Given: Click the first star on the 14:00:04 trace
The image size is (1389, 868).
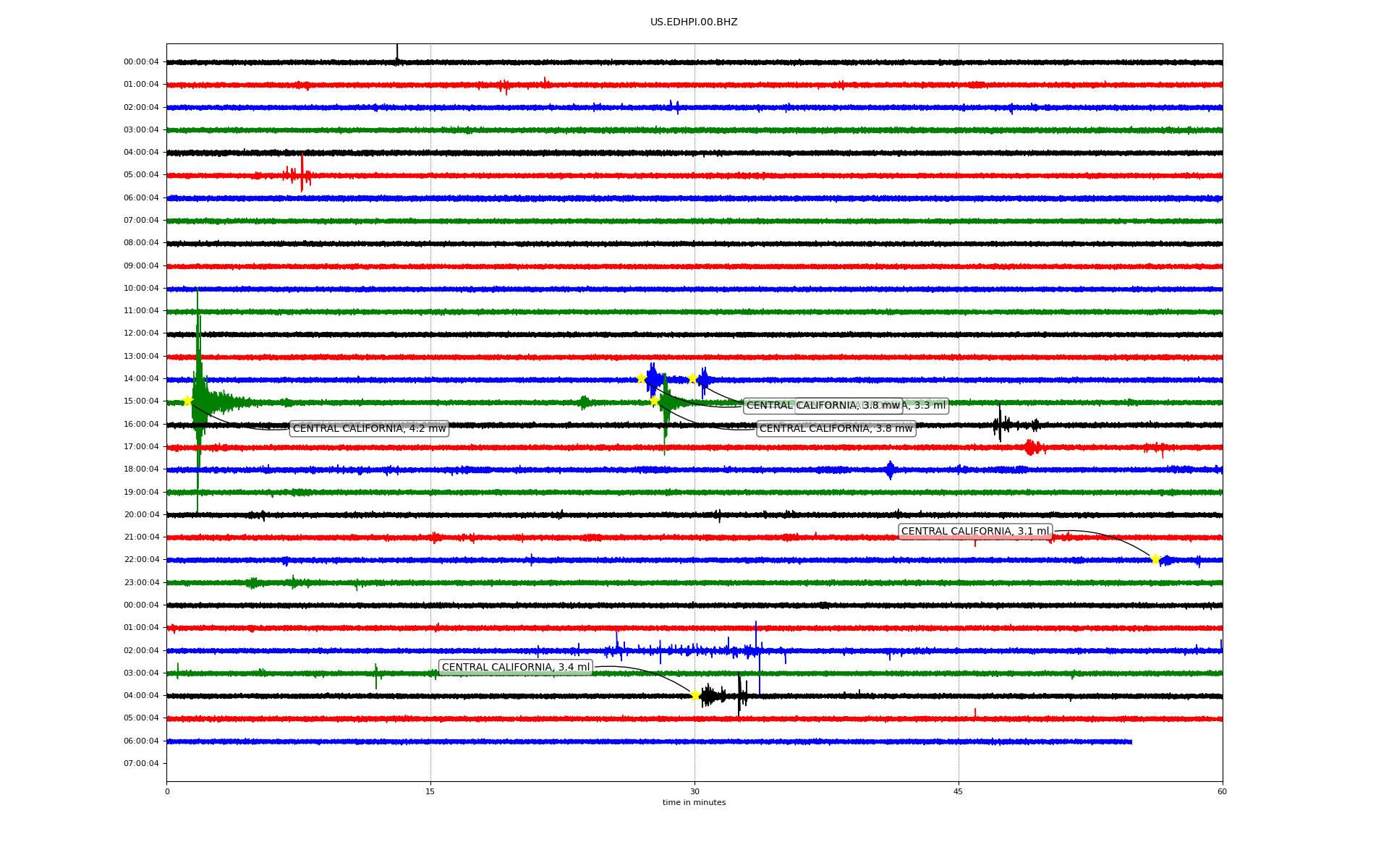Looking at the screenshot, I should pos(641,378).
